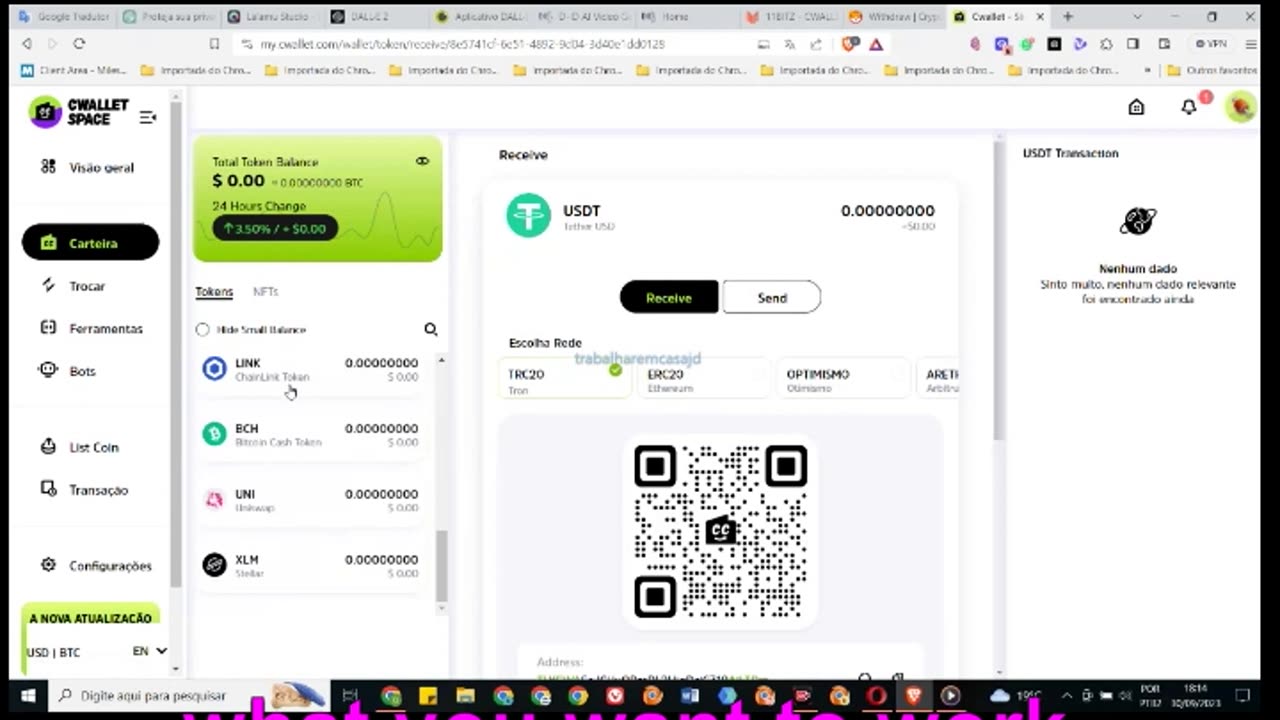Click the bookmark page icon
Image resolution: width=1280 pixels, height=720 pixels.
tap(214, 44)
